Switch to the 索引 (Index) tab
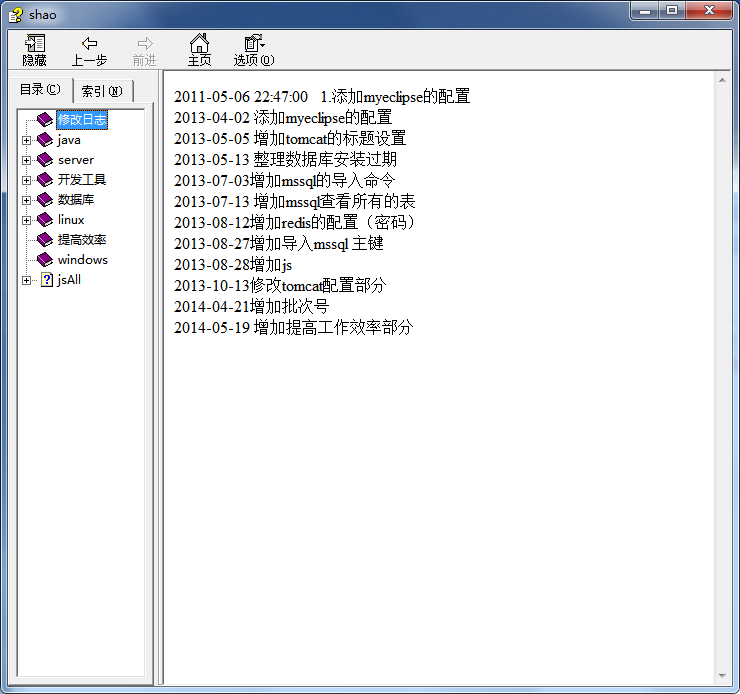740x694 pixels. 102,91
